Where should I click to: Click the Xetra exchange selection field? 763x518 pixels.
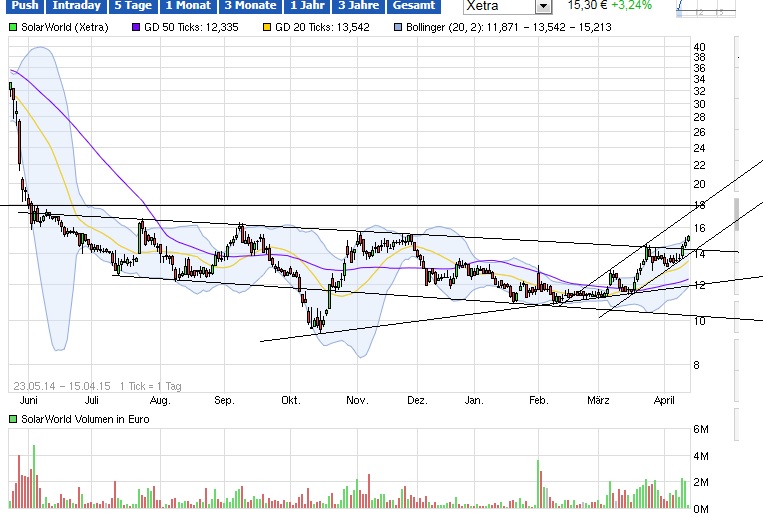[x=507, y=6]
